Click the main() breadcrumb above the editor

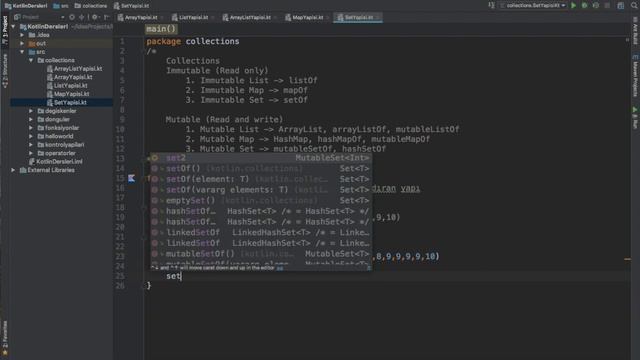click(x=161, y=29)
